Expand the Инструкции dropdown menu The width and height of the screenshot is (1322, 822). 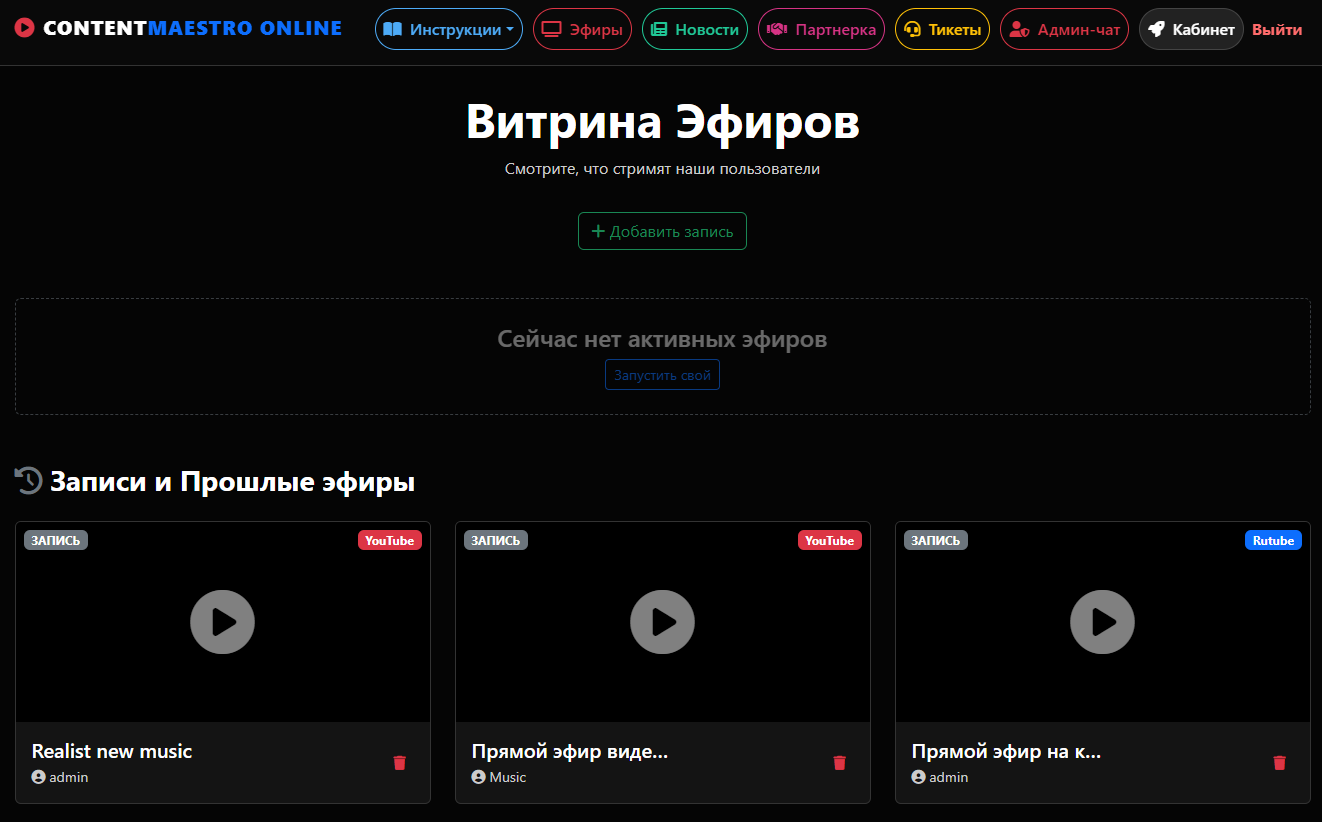(448, 30)
